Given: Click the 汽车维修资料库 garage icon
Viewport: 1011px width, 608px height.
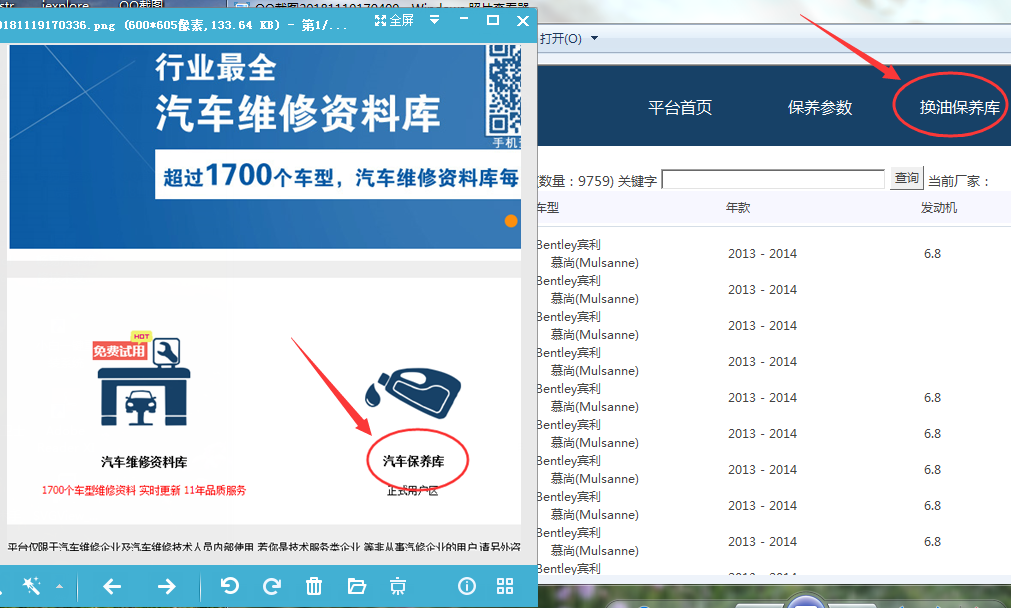Looking at the screenshot, I should tap(144, 383).
